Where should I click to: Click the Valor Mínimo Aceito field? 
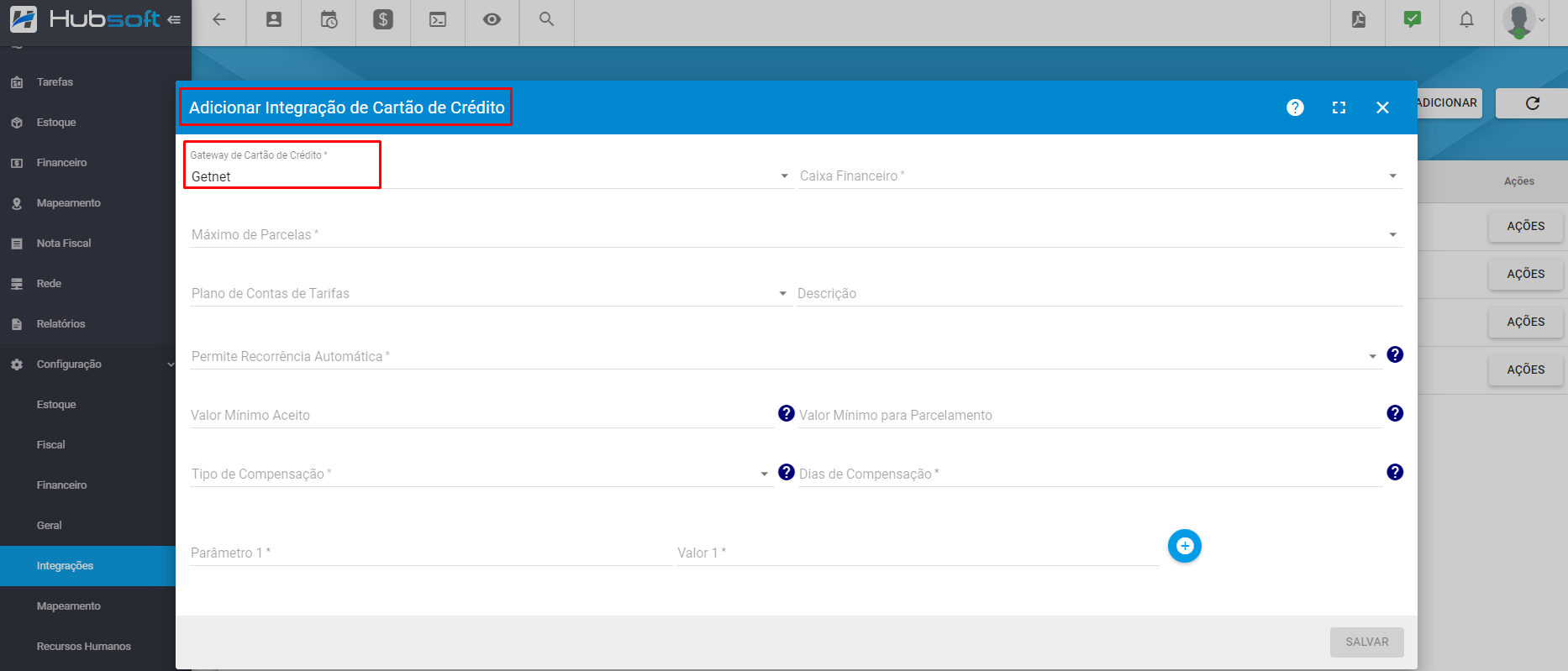click(481, 415)
